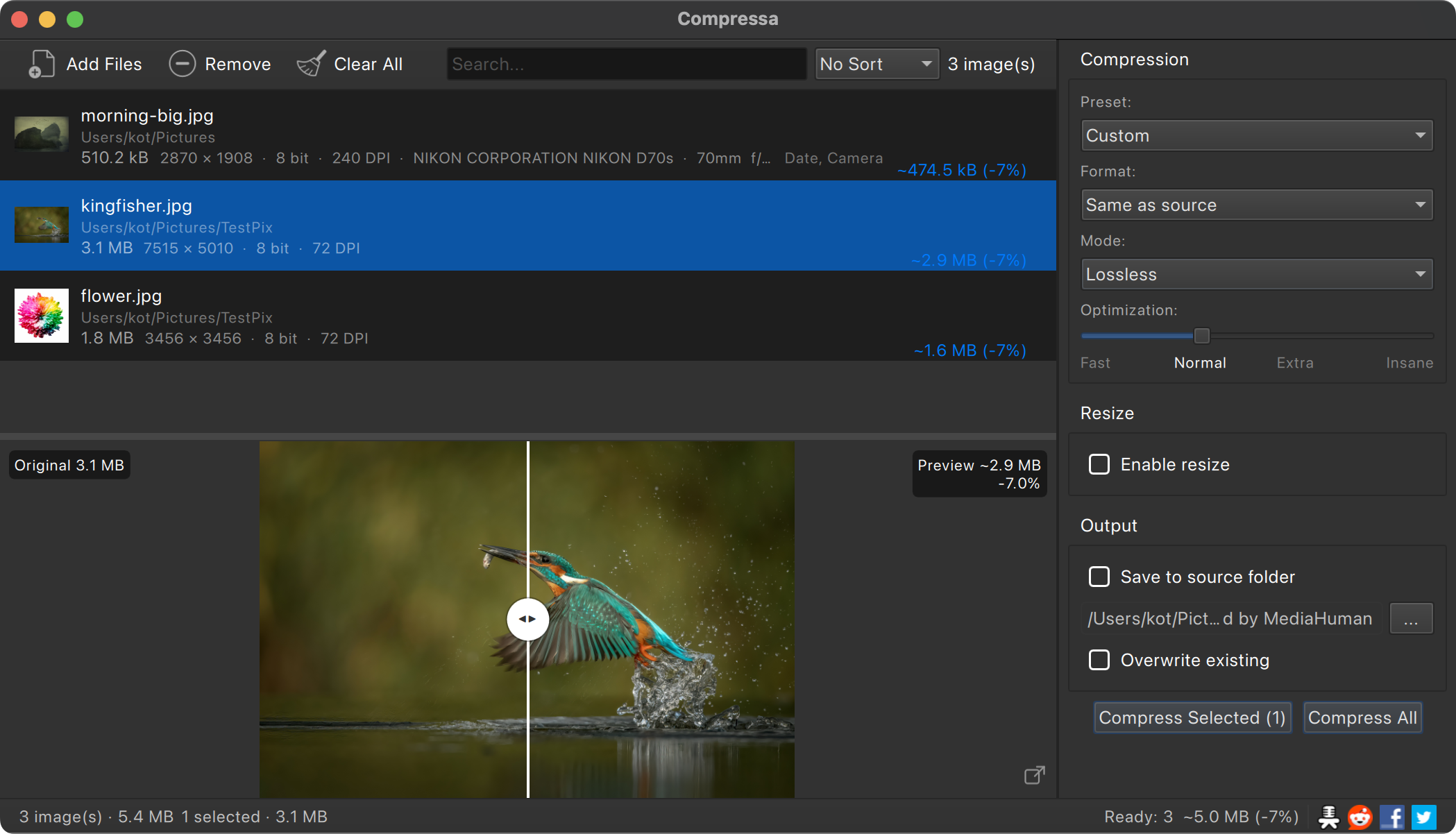Enable the resize checkbox
This screenshot has height=834, width=1456.
[x=1099, y=464]
